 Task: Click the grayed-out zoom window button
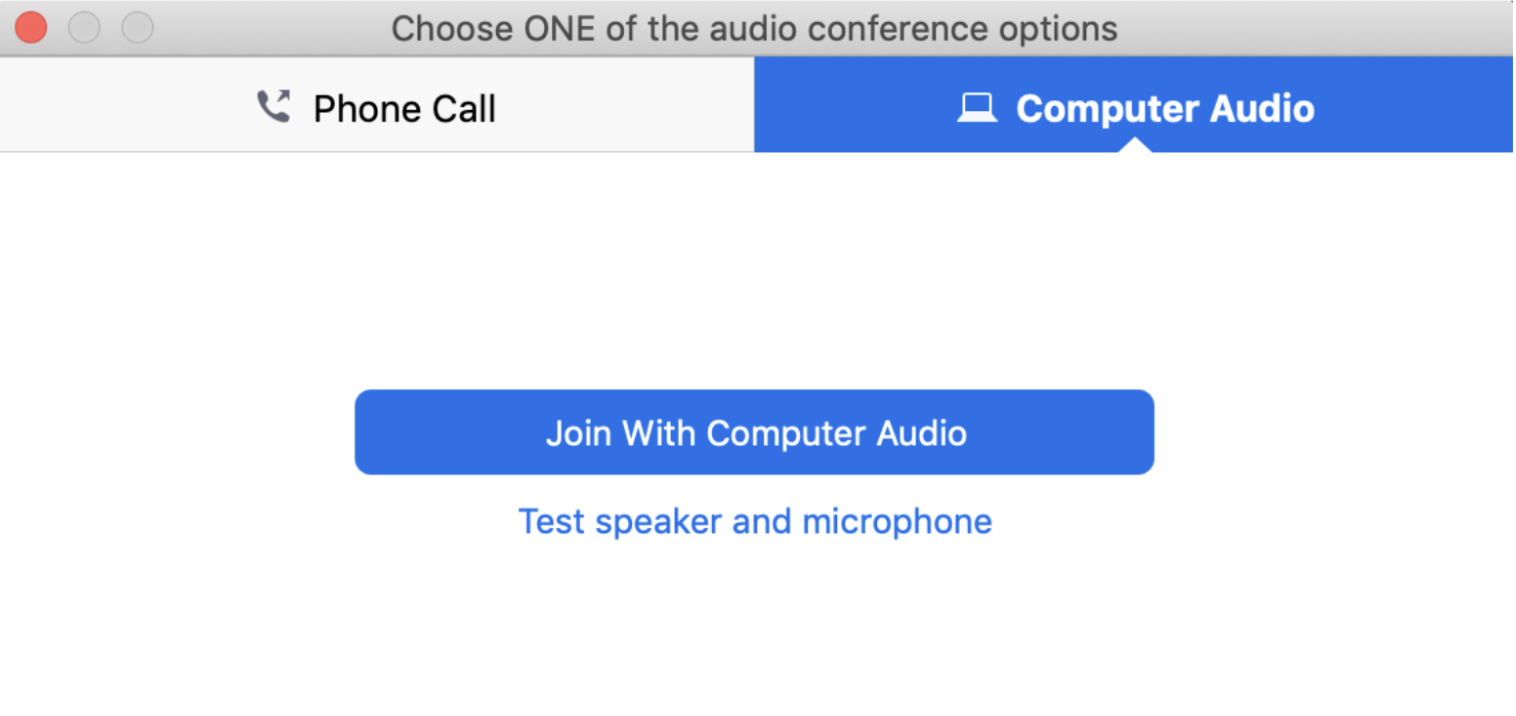click(x=138, y=27)
